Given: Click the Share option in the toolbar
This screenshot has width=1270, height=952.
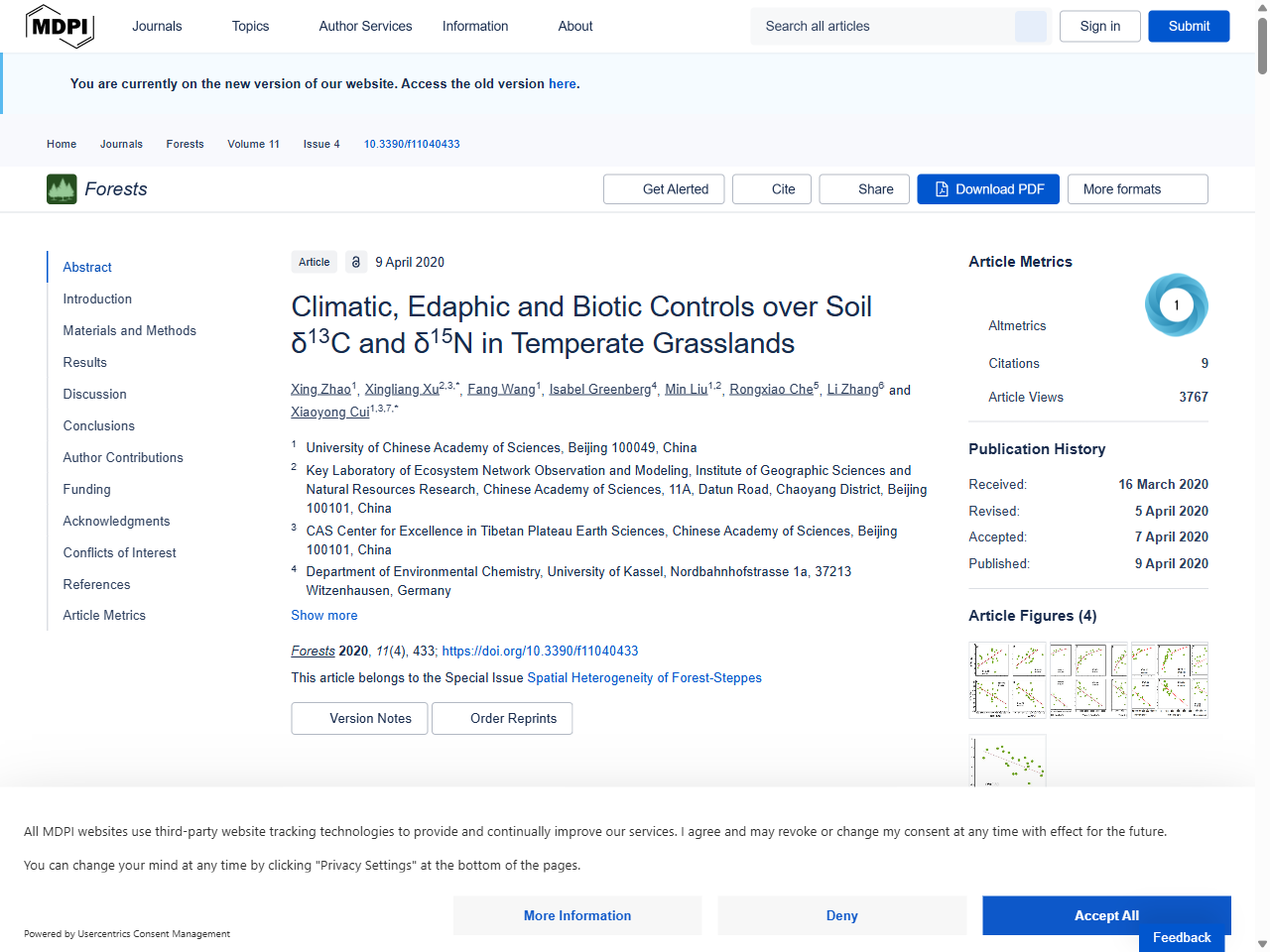Looking at the screenshot, I should (x=863, y=188).
